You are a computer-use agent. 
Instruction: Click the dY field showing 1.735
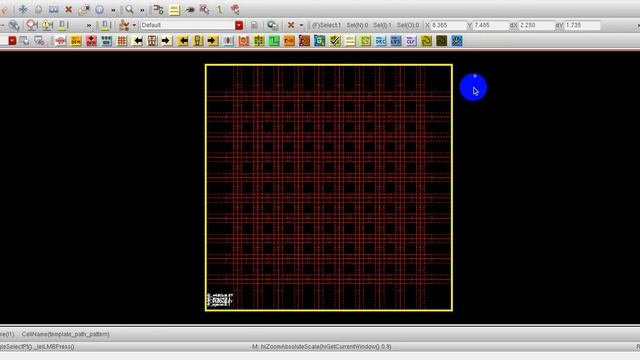(x=583, y=25)
